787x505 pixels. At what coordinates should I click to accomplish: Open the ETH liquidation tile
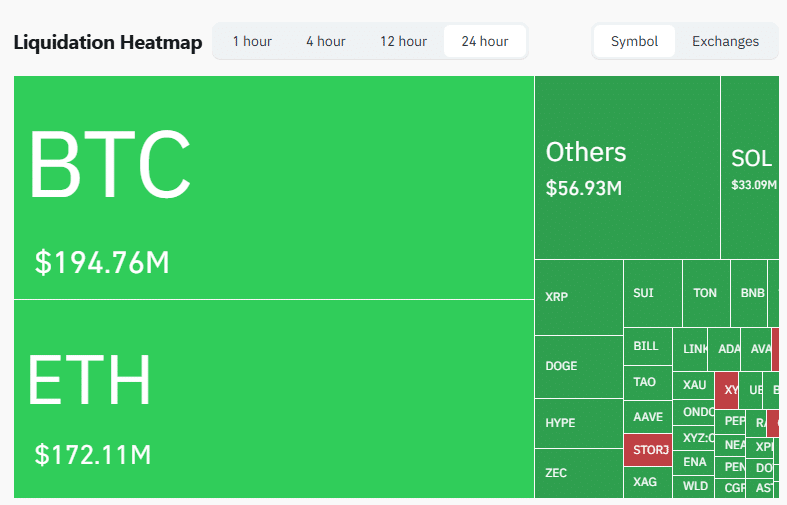pos(274,399)
